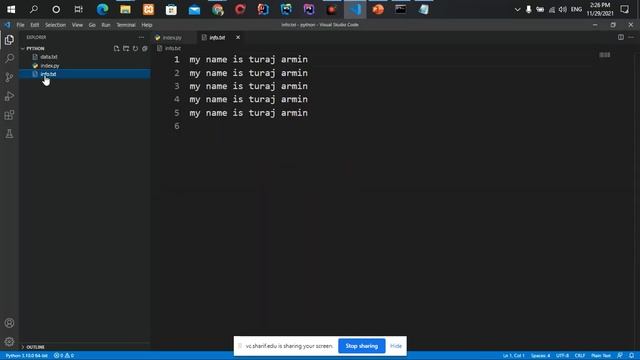Screen dimensions: 640x360
Task: Click Ln 1, Col 1 cursor position
Action: 514,356
